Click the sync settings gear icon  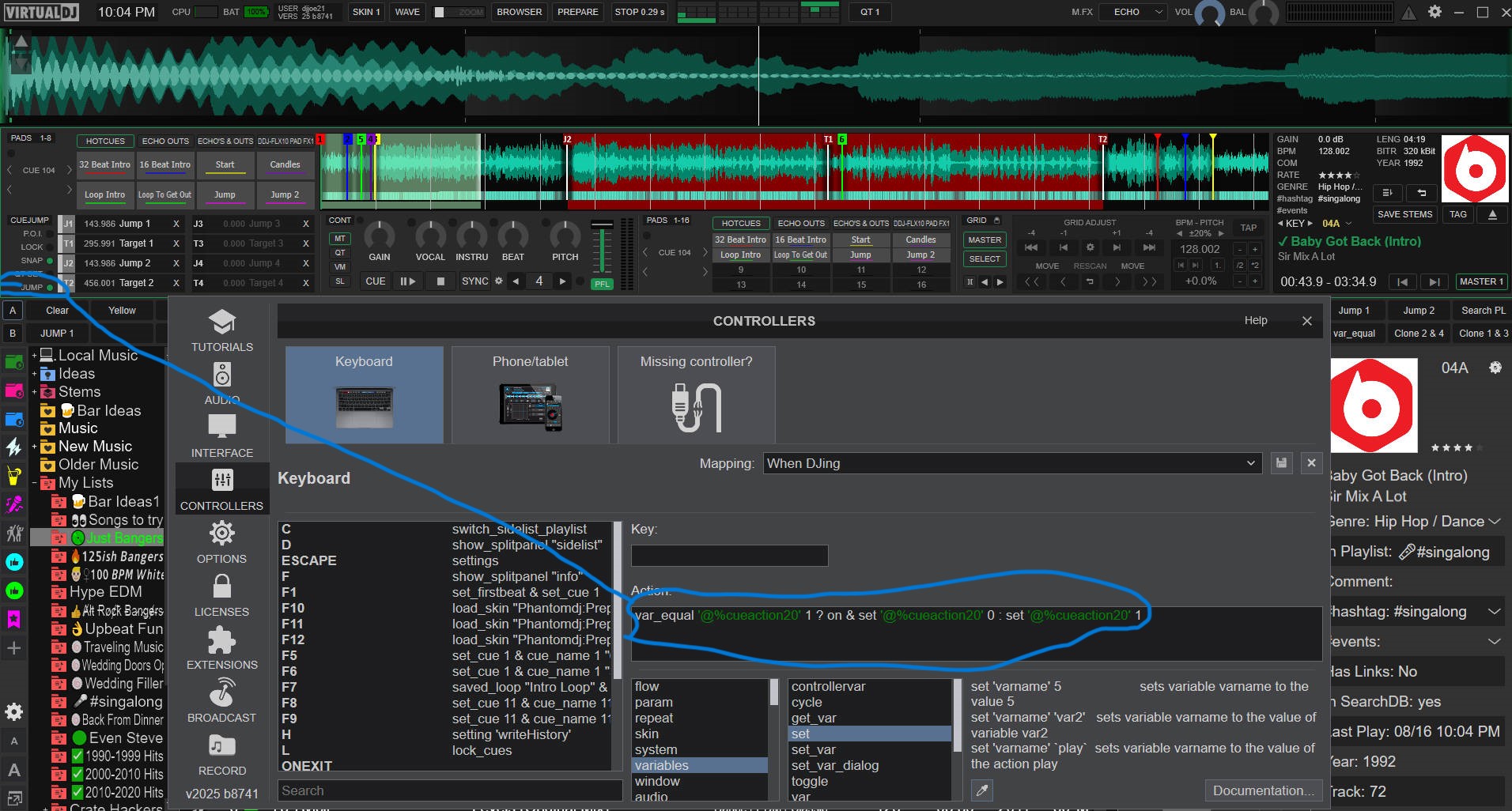[498, 281]
